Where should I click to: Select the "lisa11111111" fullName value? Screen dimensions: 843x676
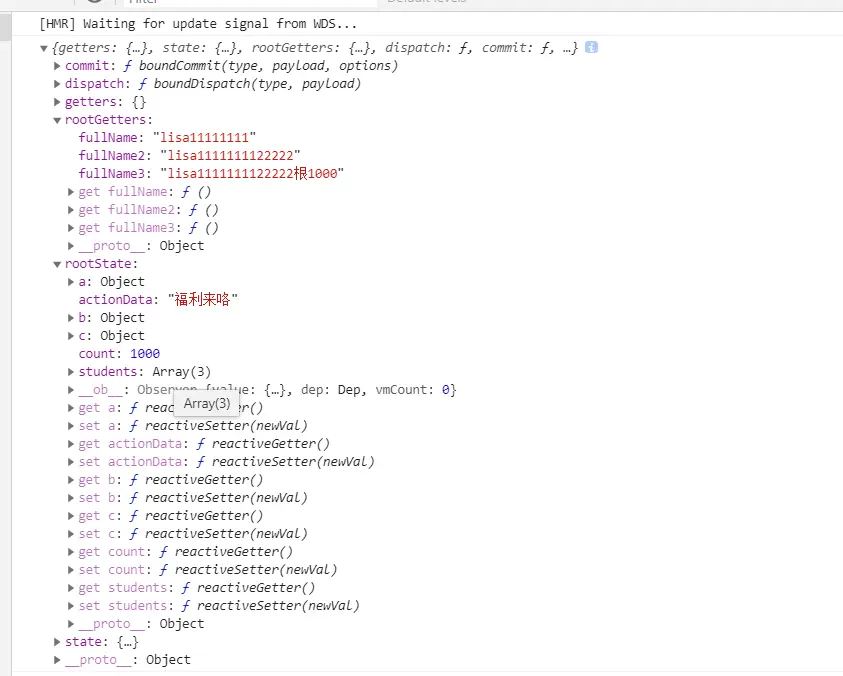204,138
